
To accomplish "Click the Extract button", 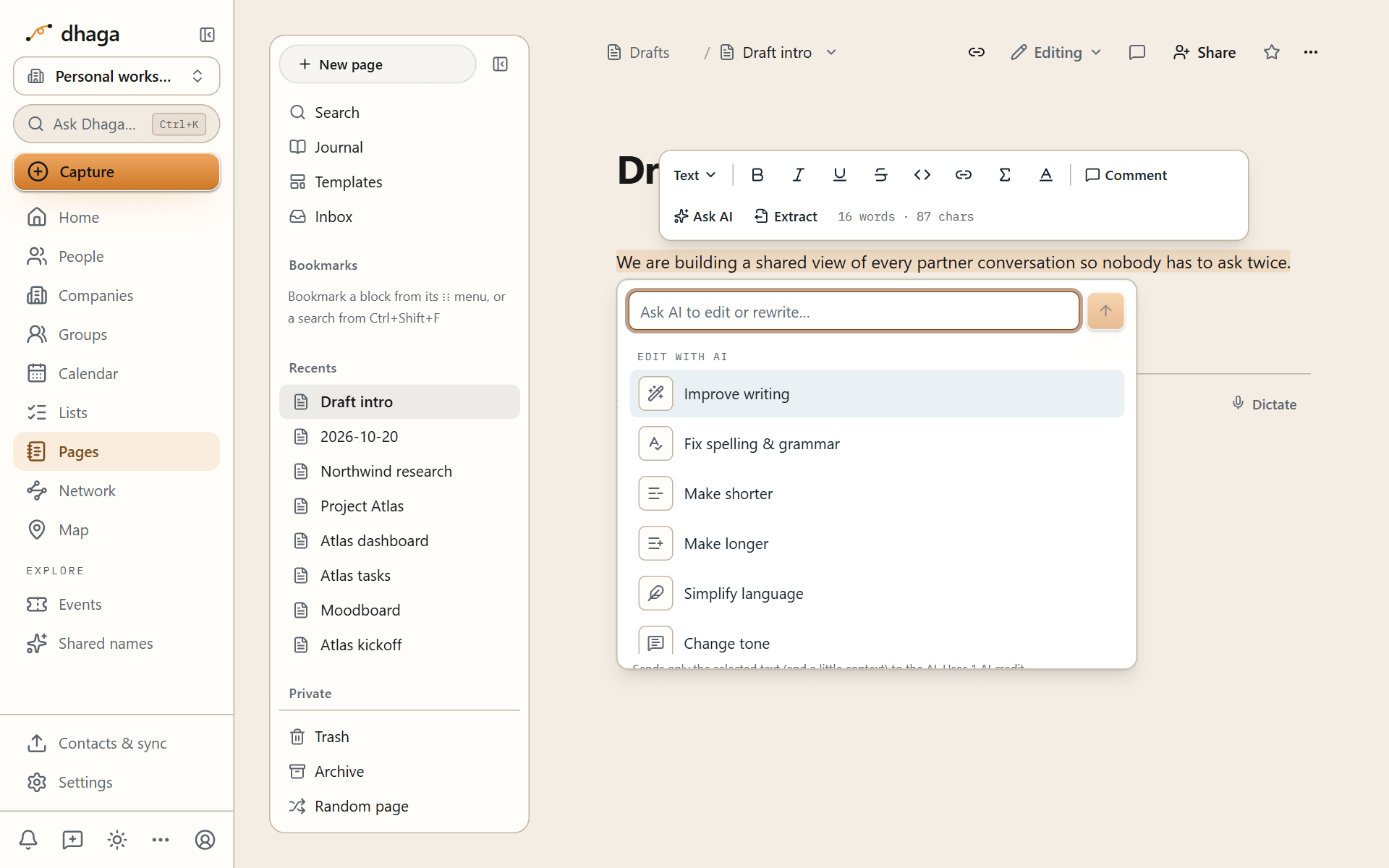I will (786, 216).
